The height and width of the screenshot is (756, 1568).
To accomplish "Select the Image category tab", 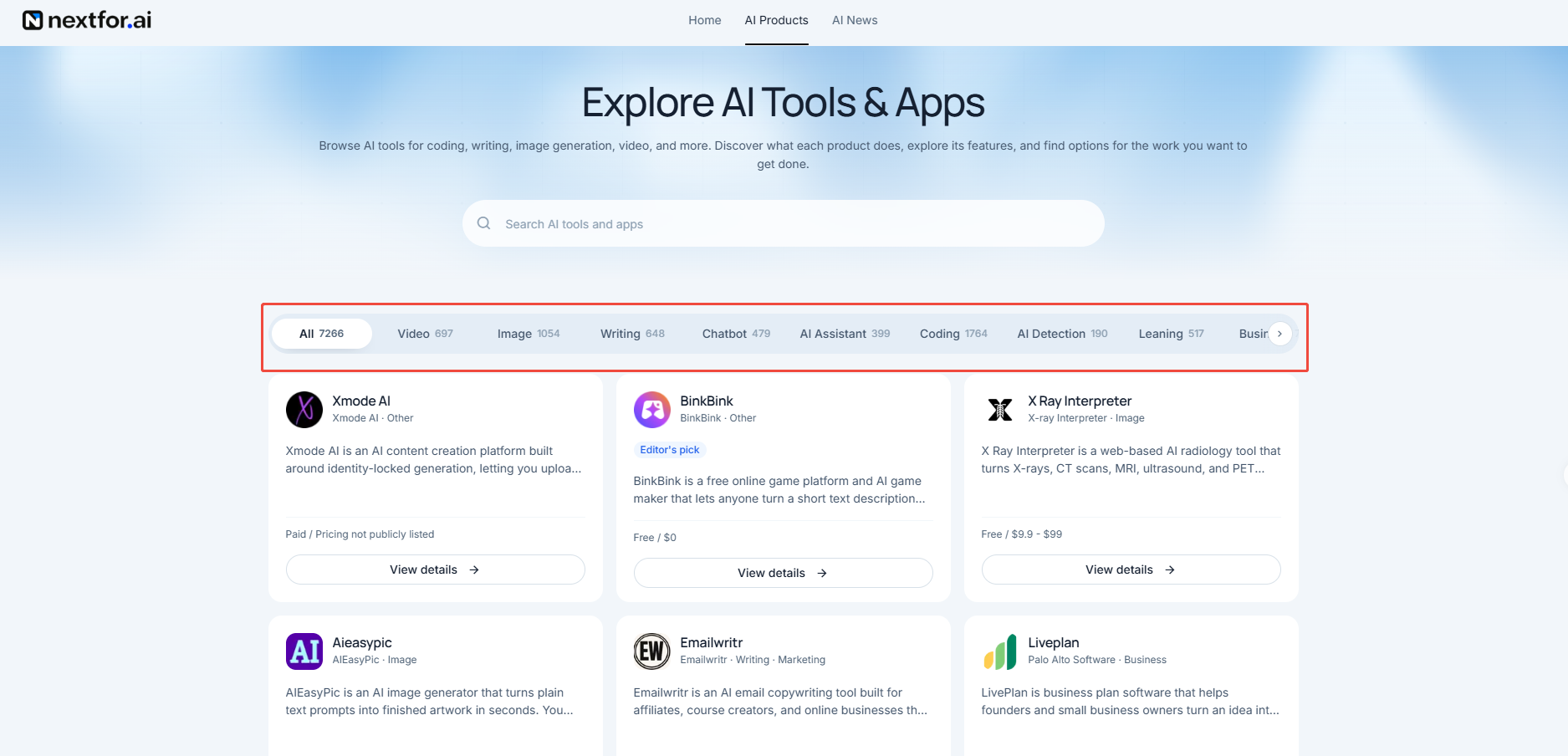I will (x=529, y=334).
